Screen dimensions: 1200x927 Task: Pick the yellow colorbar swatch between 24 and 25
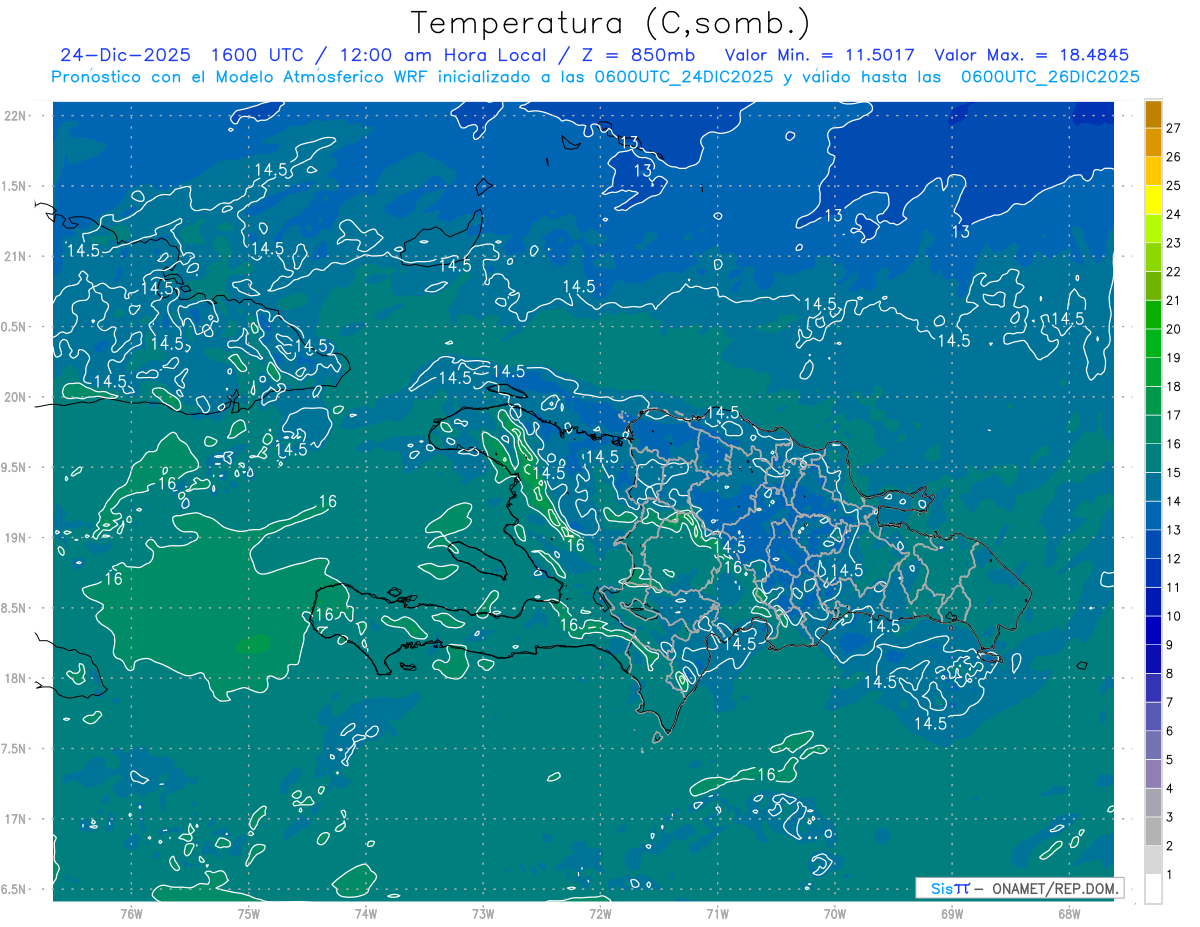[x=1153, y=200]
